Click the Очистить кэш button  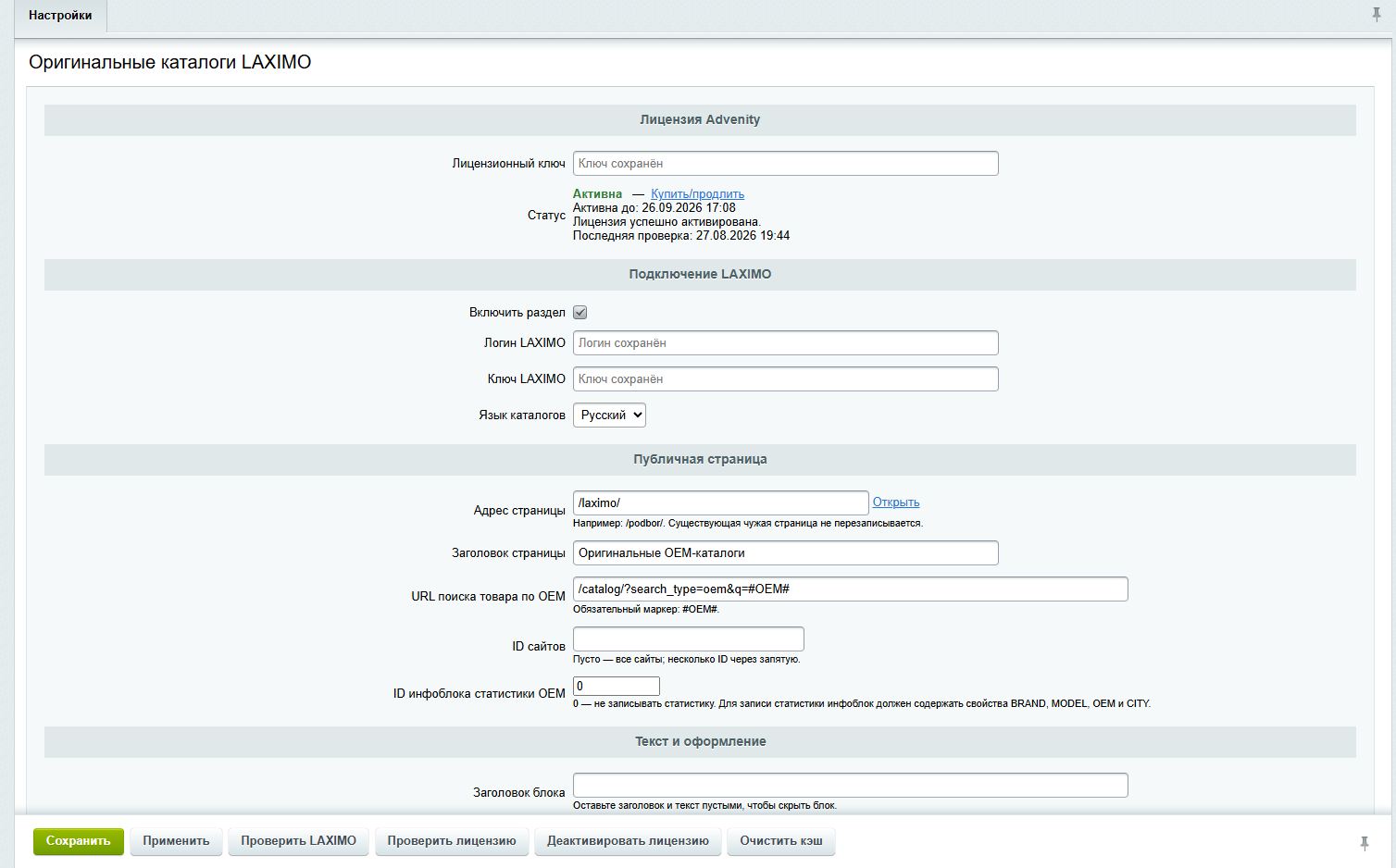click(x=781, y=841)
